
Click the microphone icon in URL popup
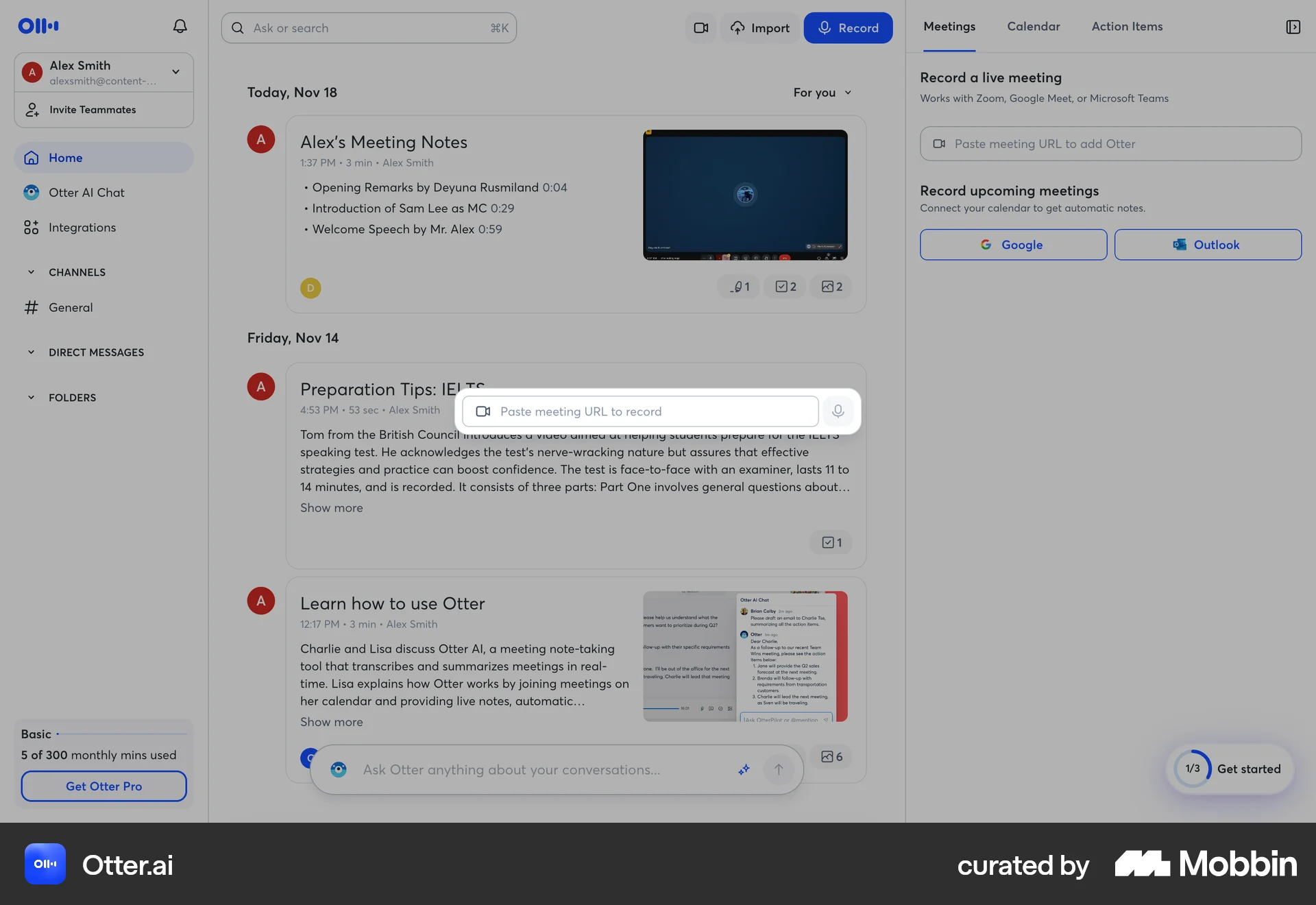tap(838, 411)
